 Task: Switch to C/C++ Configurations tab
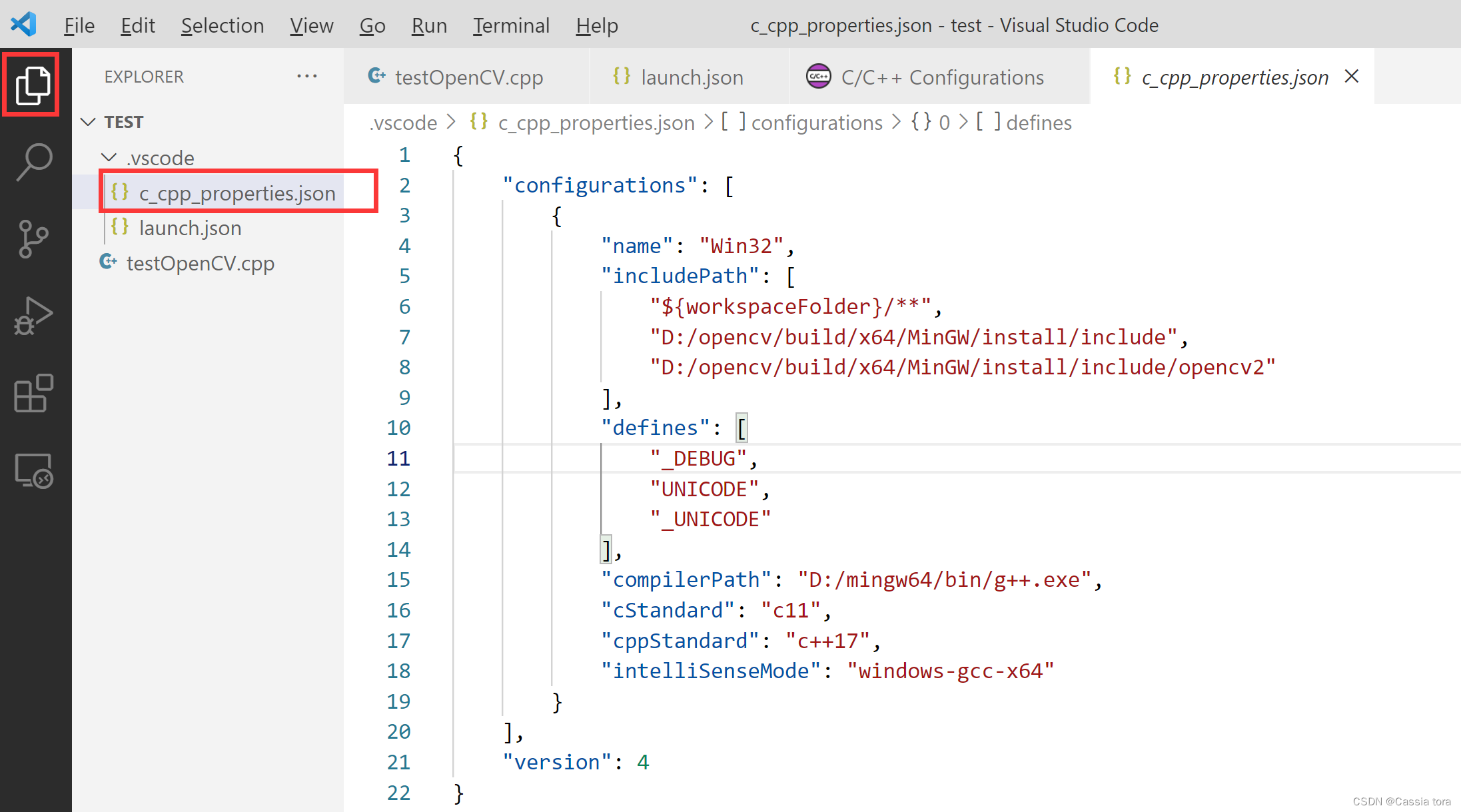(x=939, y=77)
